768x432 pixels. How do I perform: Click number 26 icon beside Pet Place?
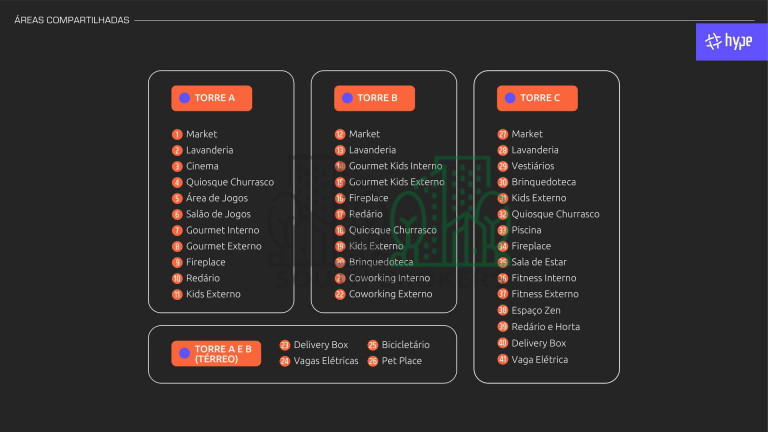373,361
